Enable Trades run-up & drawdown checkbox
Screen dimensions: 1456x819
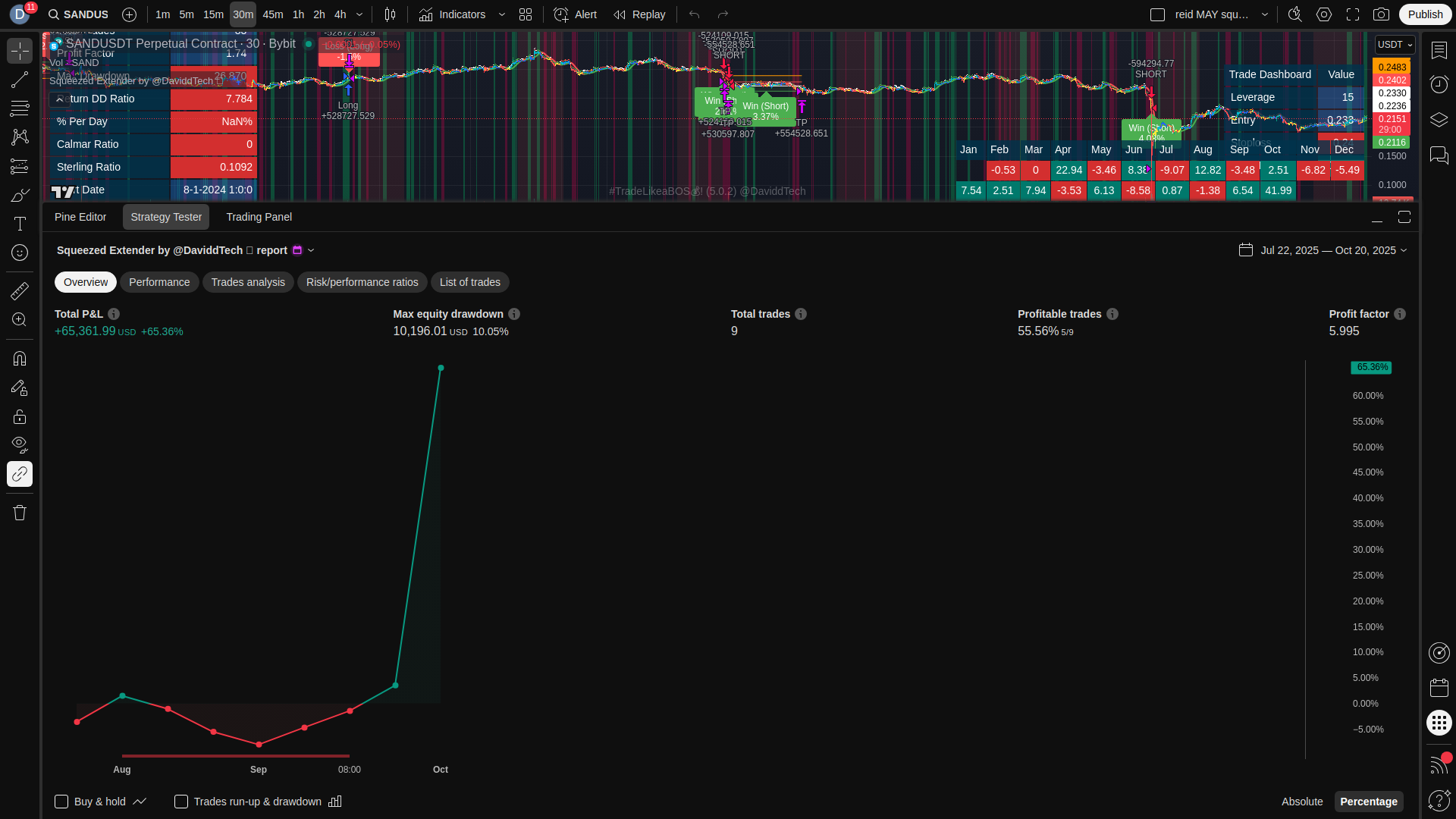tap(181, 802)
